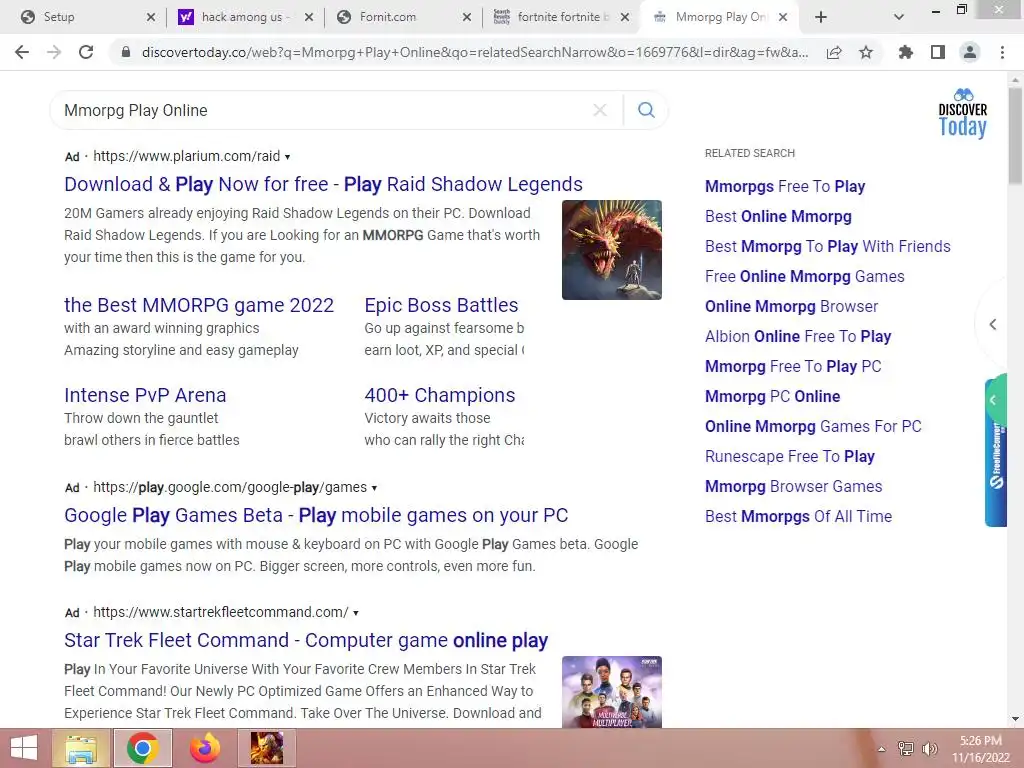Open Online Mmorpg Games For PC
Viewport: 1024px width, 768px height.
[x=813, y=426]
